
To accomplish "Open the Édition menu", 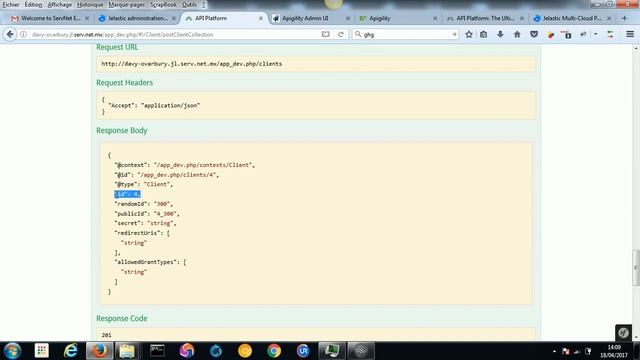I will point(33,4).
